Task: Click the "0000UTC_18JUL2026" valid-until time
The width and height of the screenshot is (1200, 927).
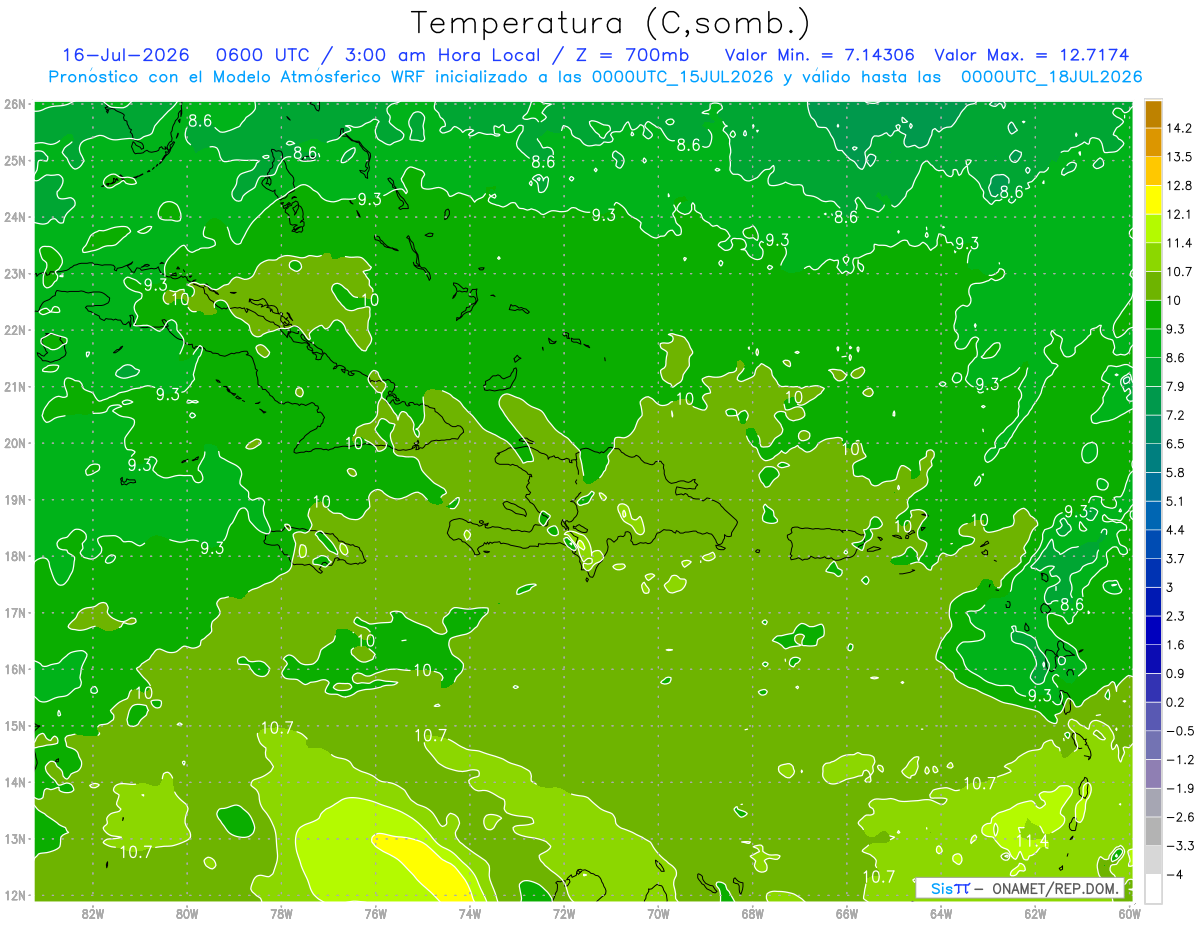Action: click(1051, 76)
